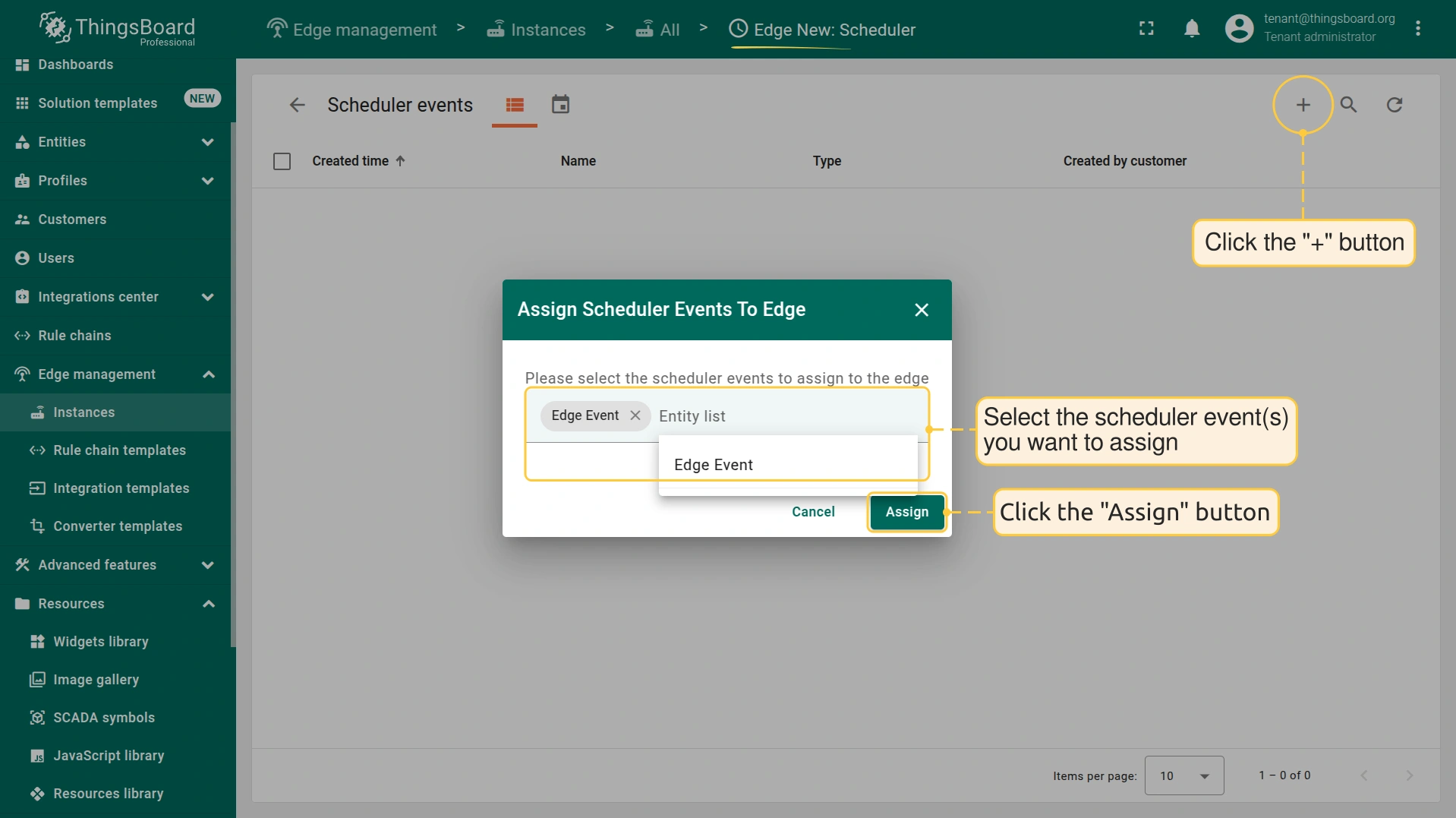The width and height of the screenshot is (1456, 818).
Task: Open the search magnifier icon
Action: (x=1348, y=105)
